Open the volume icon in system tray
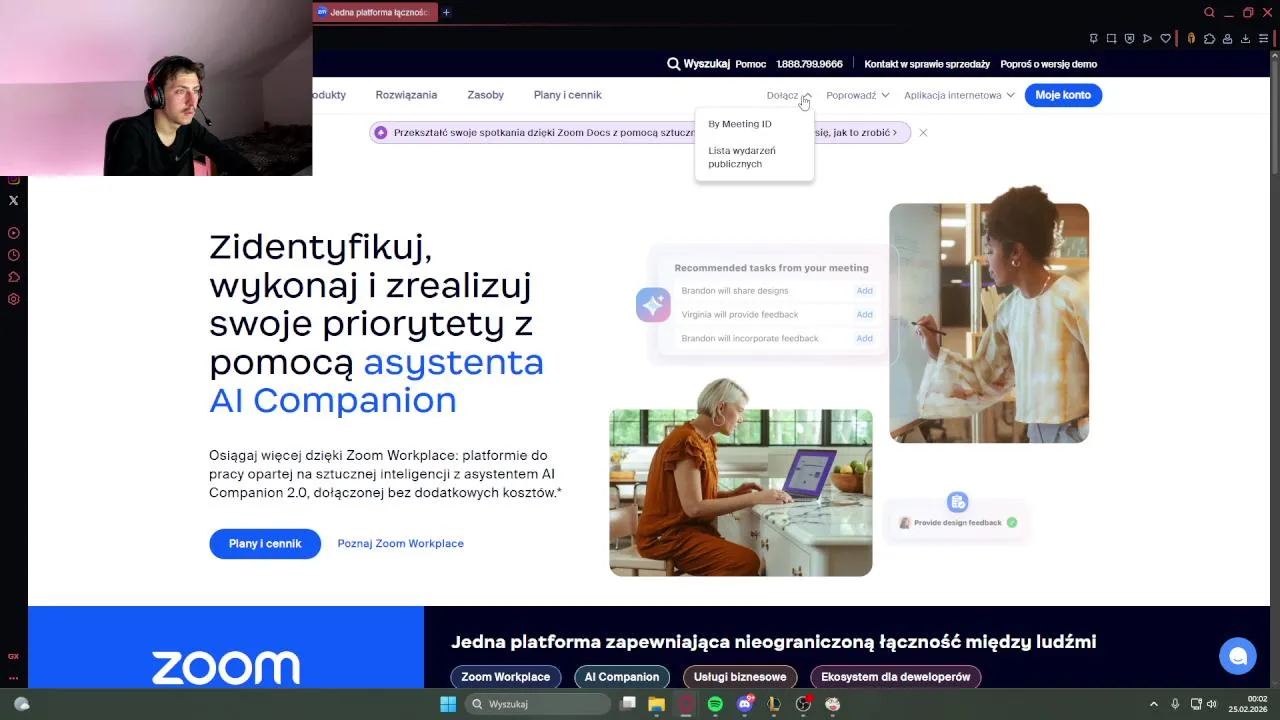This screenshot has height=720, width=1280. point(1212,704)
